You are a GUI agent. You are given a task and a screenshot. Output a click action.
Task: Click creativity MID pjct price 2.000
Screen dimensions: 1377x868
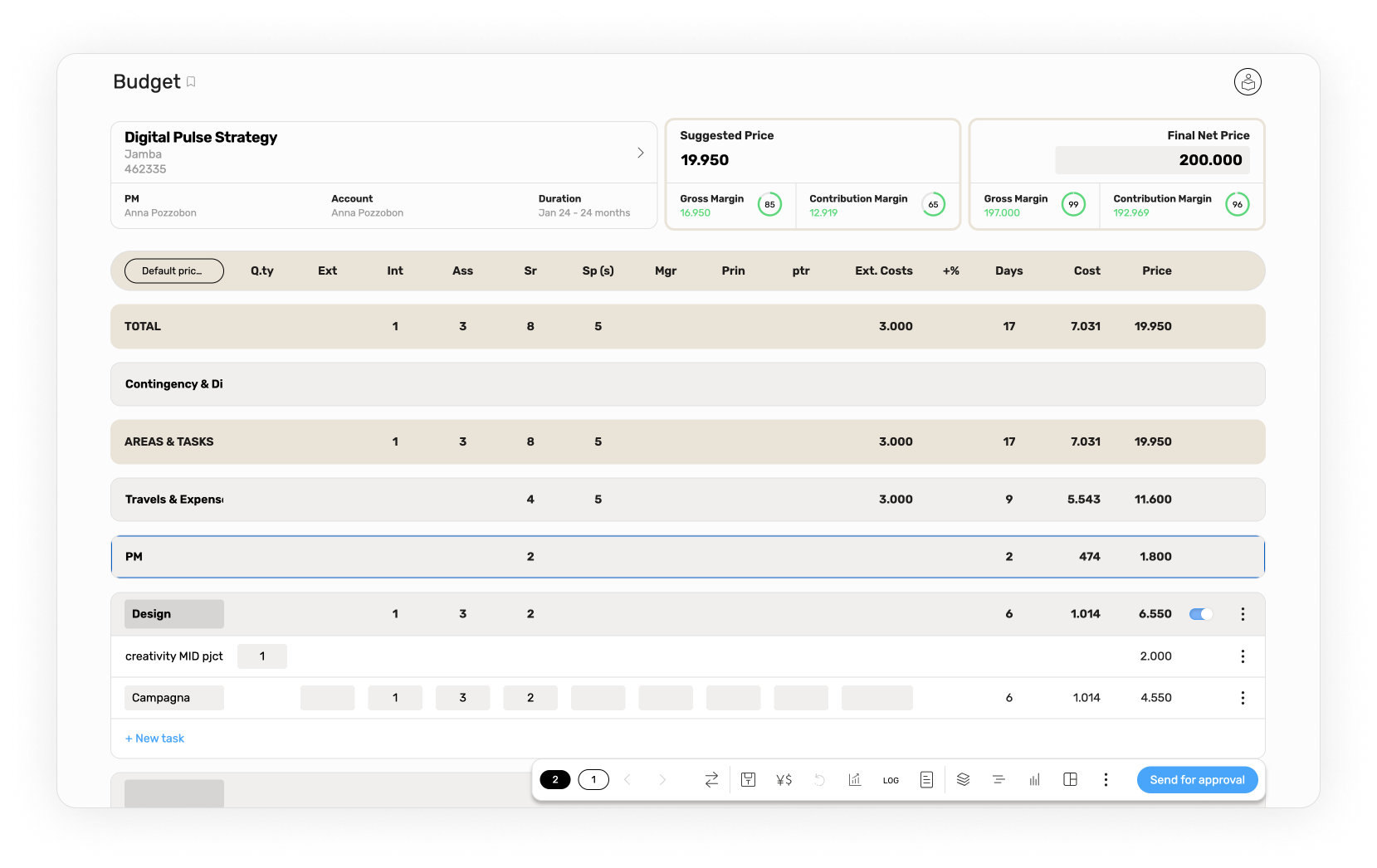pos(1156,656)
